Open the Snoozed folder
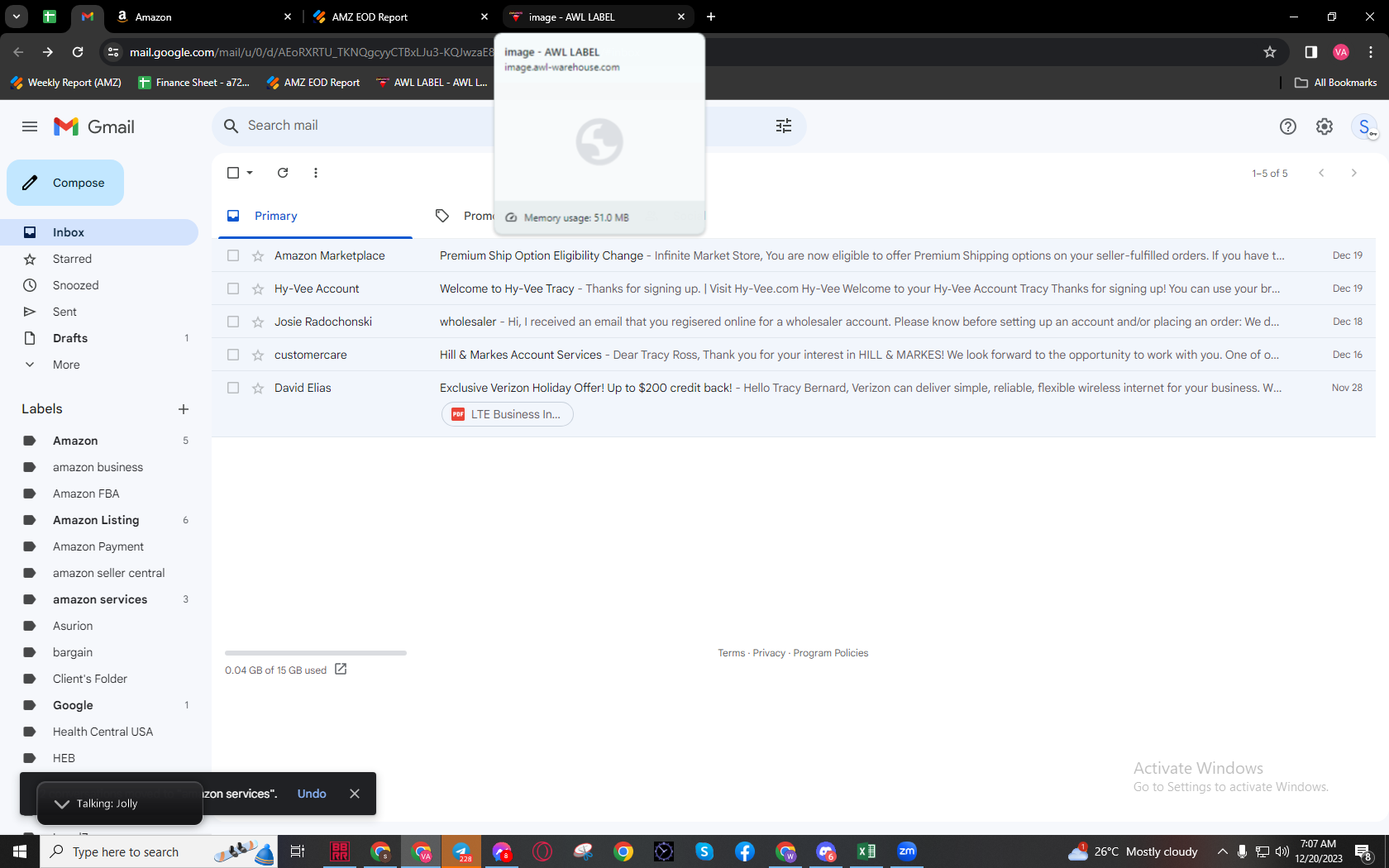This screenshot has height=868, width=1389. click(99, 285)
